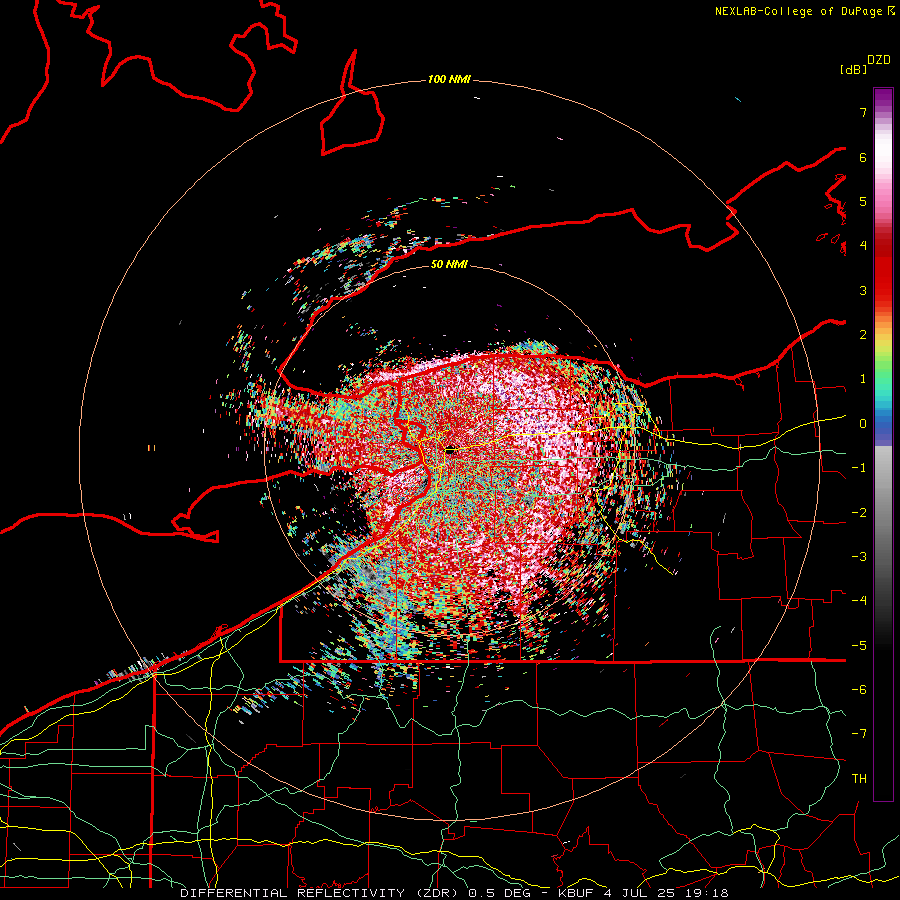
Task: Click DIFFERENTIAL REFLECTIVITY in the bottom caption
Action: (x=293, y=893)
